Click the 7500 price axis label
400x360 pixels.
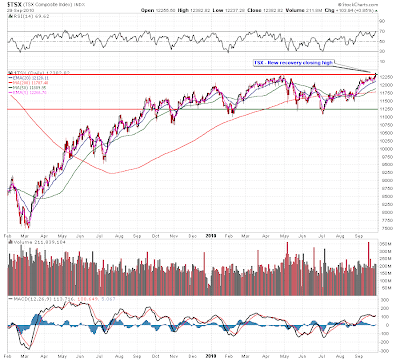click(x=386, y=228)
